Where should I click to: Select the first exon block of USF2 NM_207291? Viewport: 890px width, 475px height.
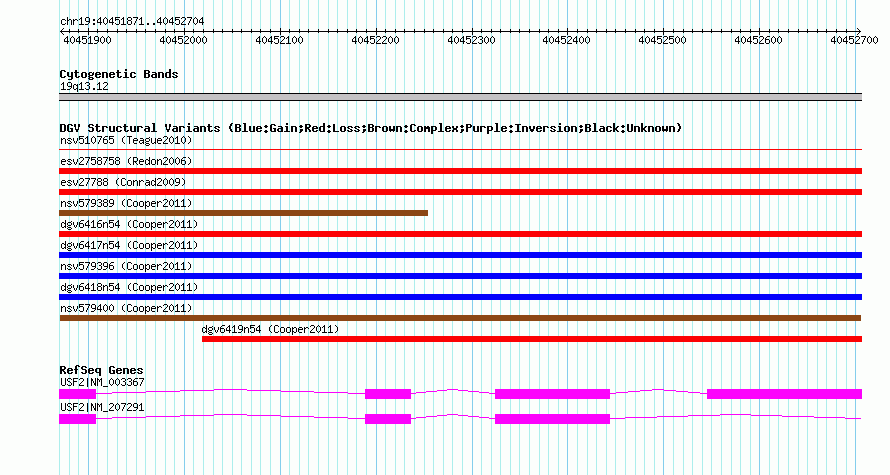tap(78, 419)
